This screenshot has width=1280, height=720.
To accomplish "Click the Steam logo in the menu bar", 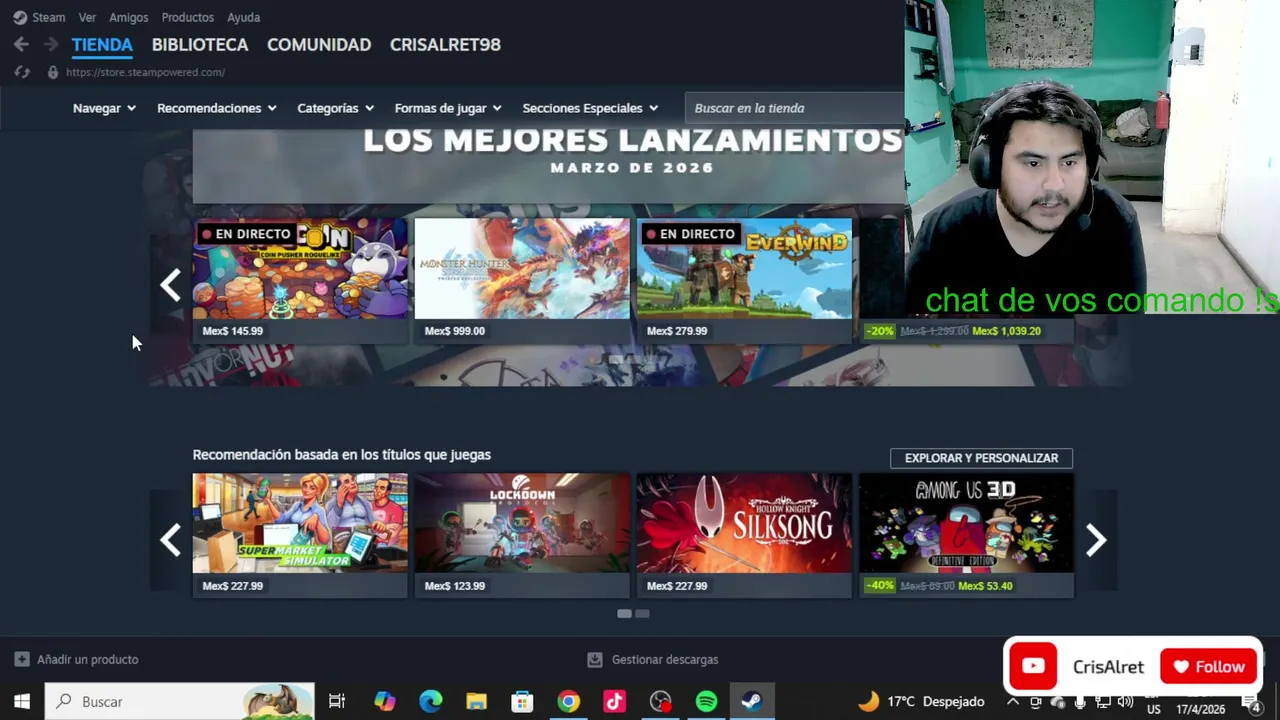I will coord(20,17).
